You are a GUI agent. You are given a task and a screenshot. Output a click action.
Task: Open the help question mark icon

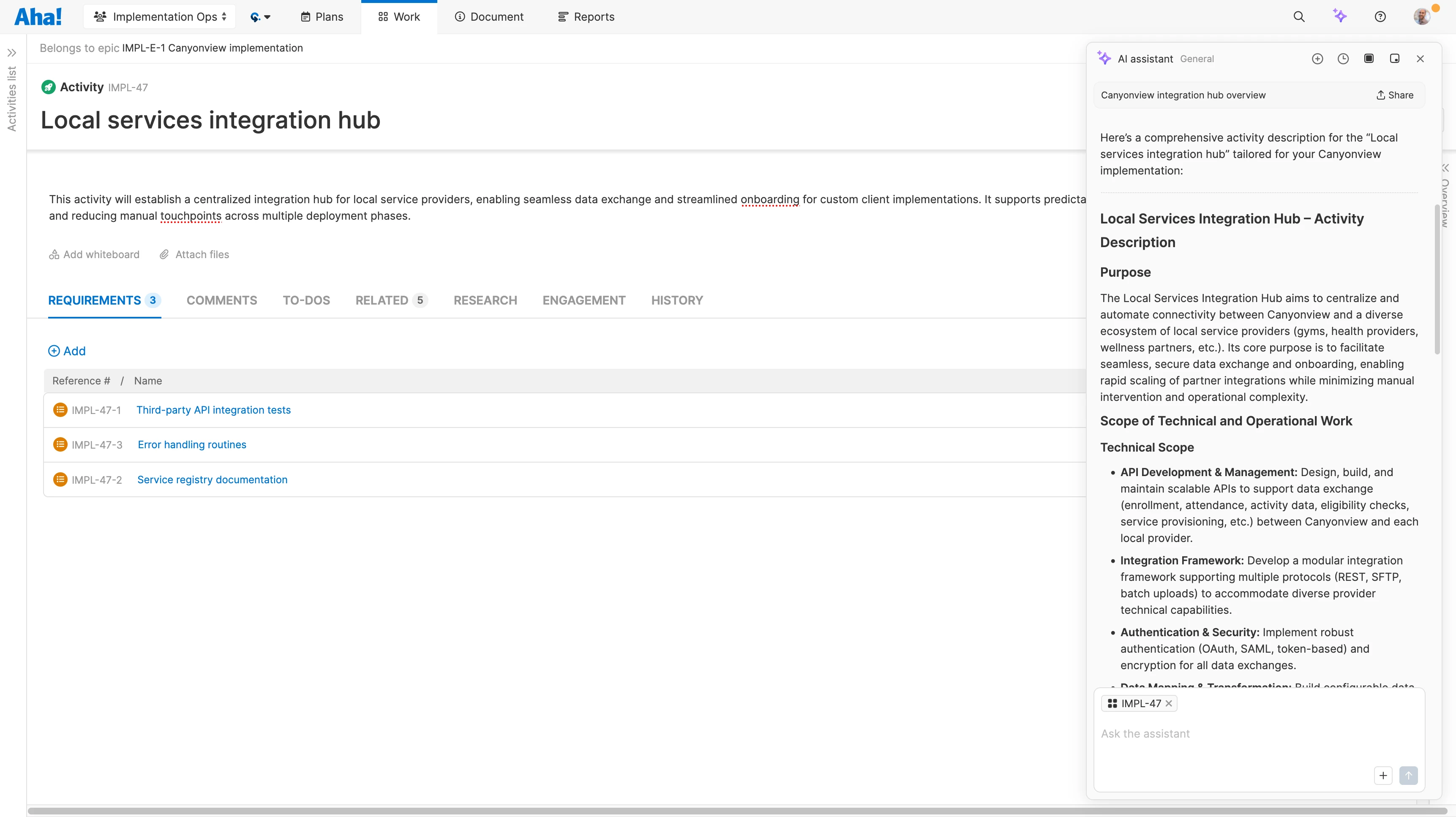coord(1380,17)
